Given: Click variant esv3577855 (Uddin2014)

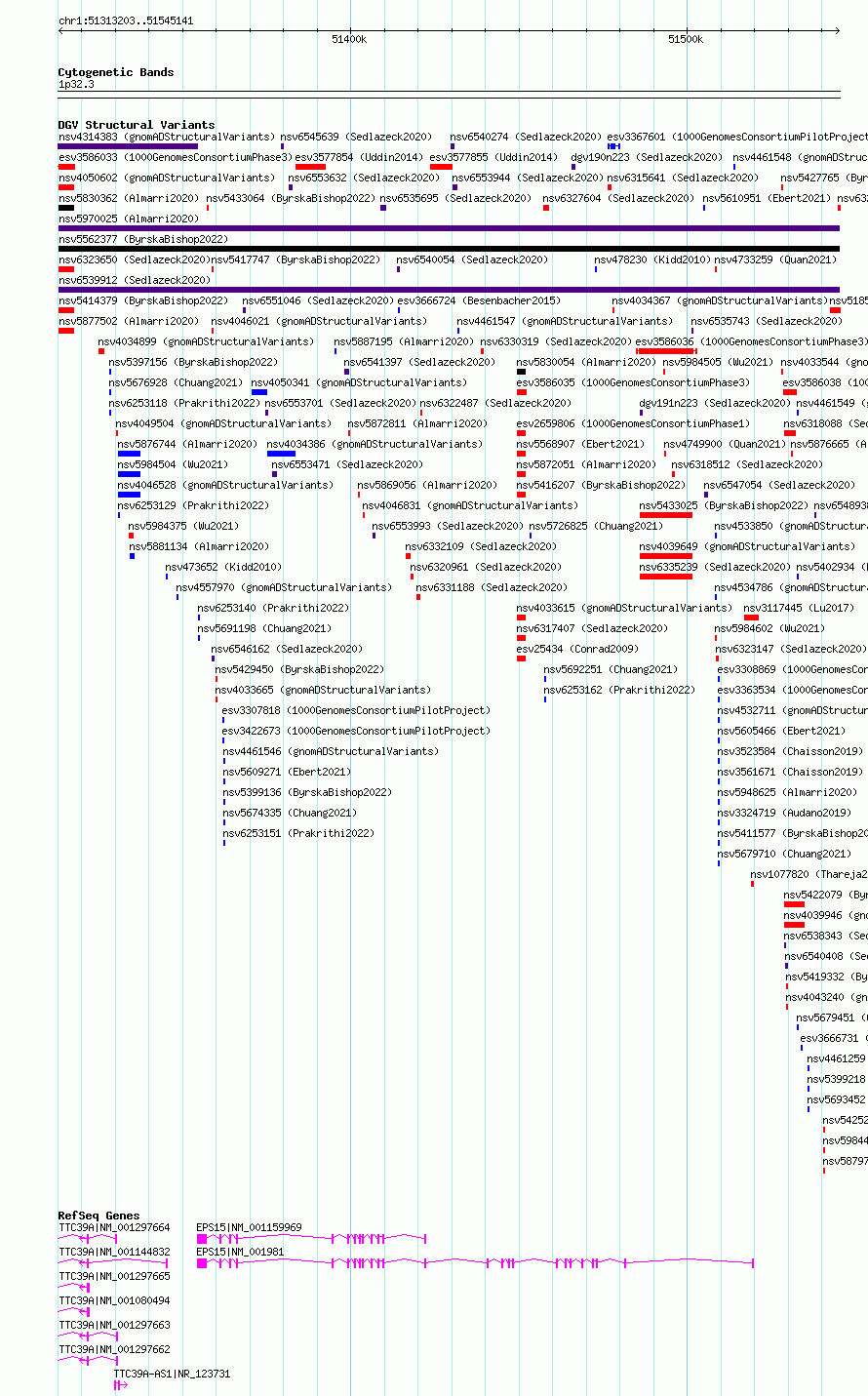Looking at the screenshot, I should coord(493,157).
